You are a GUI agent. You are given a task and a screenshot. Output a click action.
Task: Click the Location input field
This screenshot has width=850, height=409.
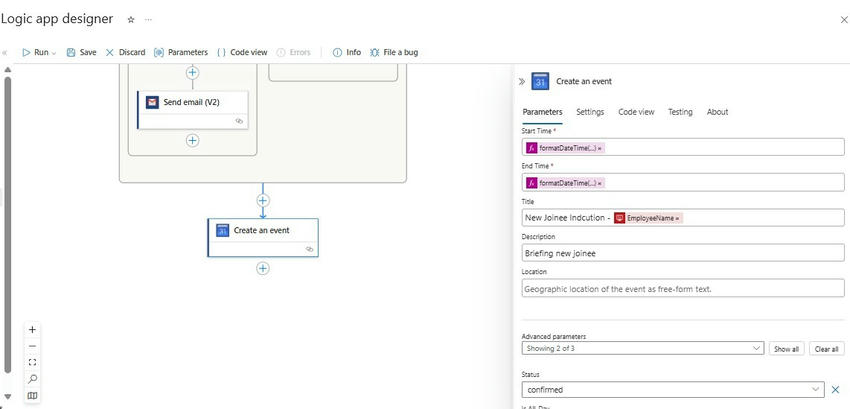[682, 289]
